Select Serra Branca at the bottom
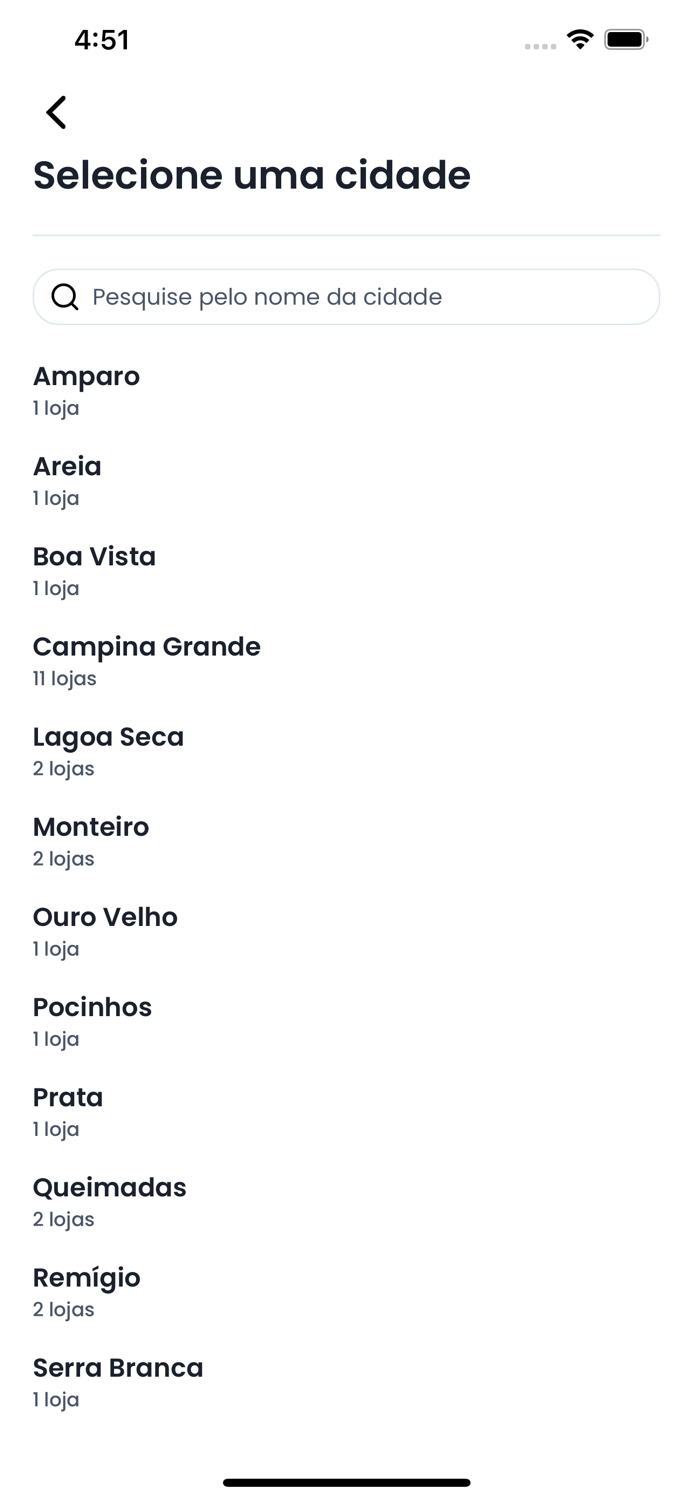This screenshot has width=693, height=1500. click(x=118, y=1368)
